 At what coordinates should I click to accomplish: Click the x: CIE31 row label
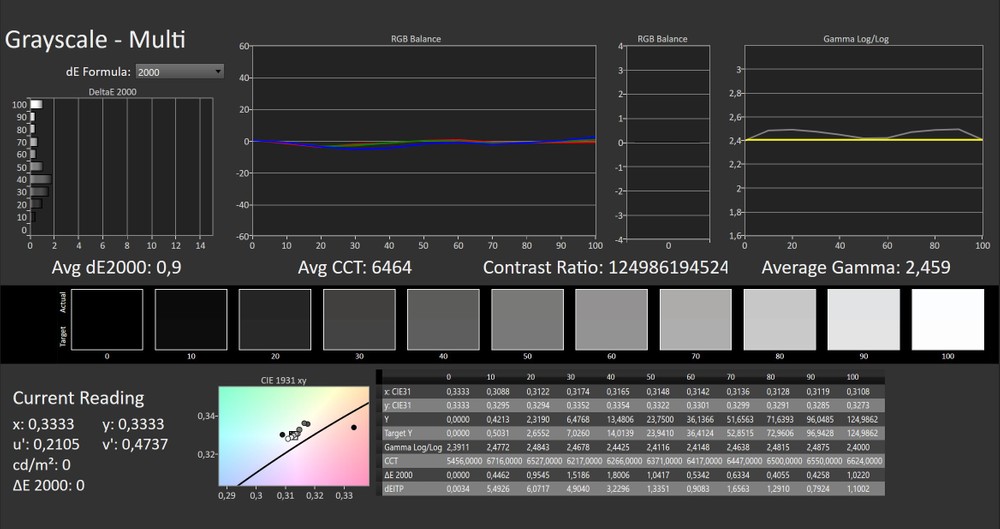pos(397,391)
